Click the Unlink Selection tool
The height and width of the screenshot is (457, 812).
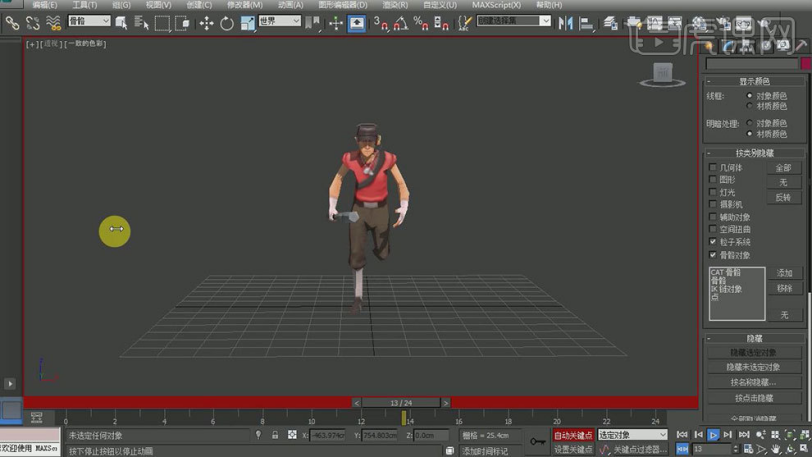33,23
